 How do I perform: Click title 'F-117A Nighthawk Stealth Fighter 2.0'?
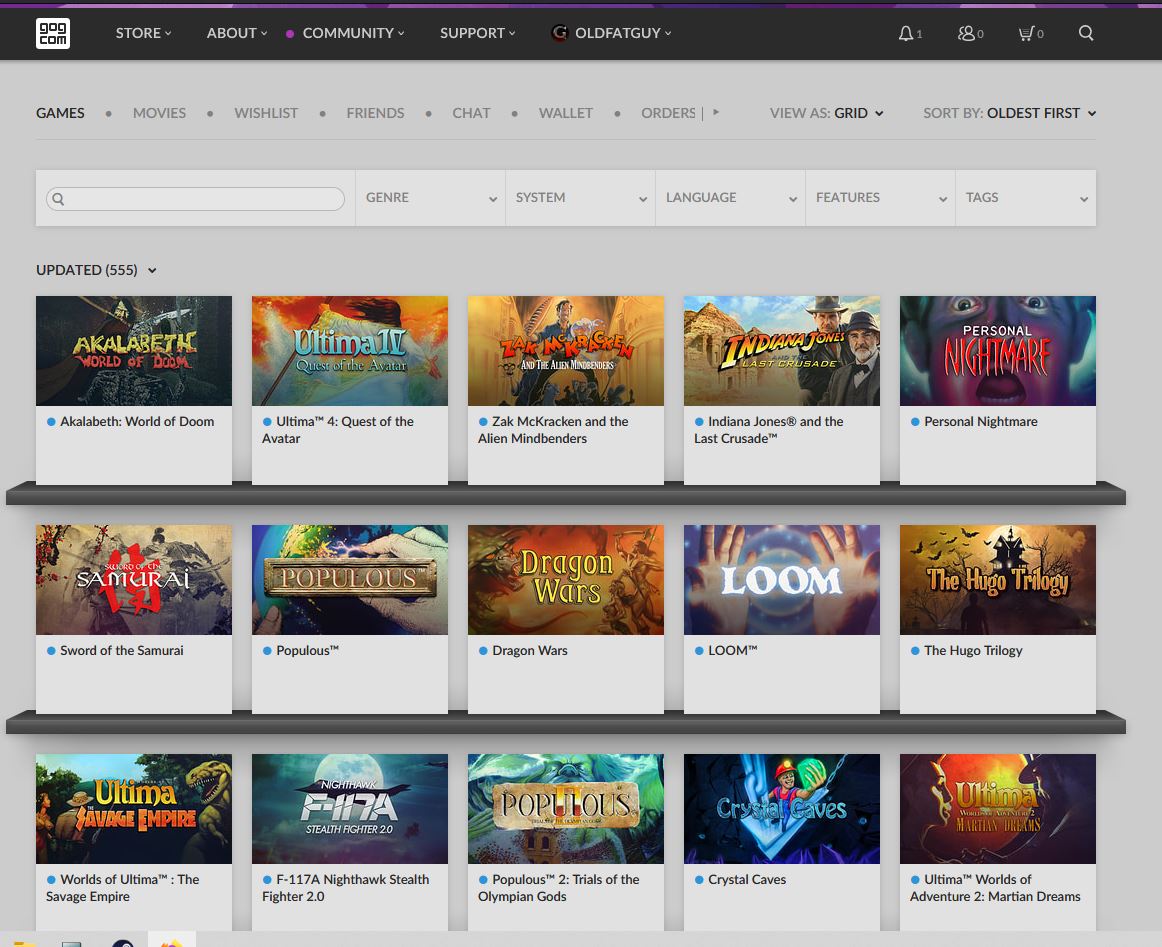point(345,888)
